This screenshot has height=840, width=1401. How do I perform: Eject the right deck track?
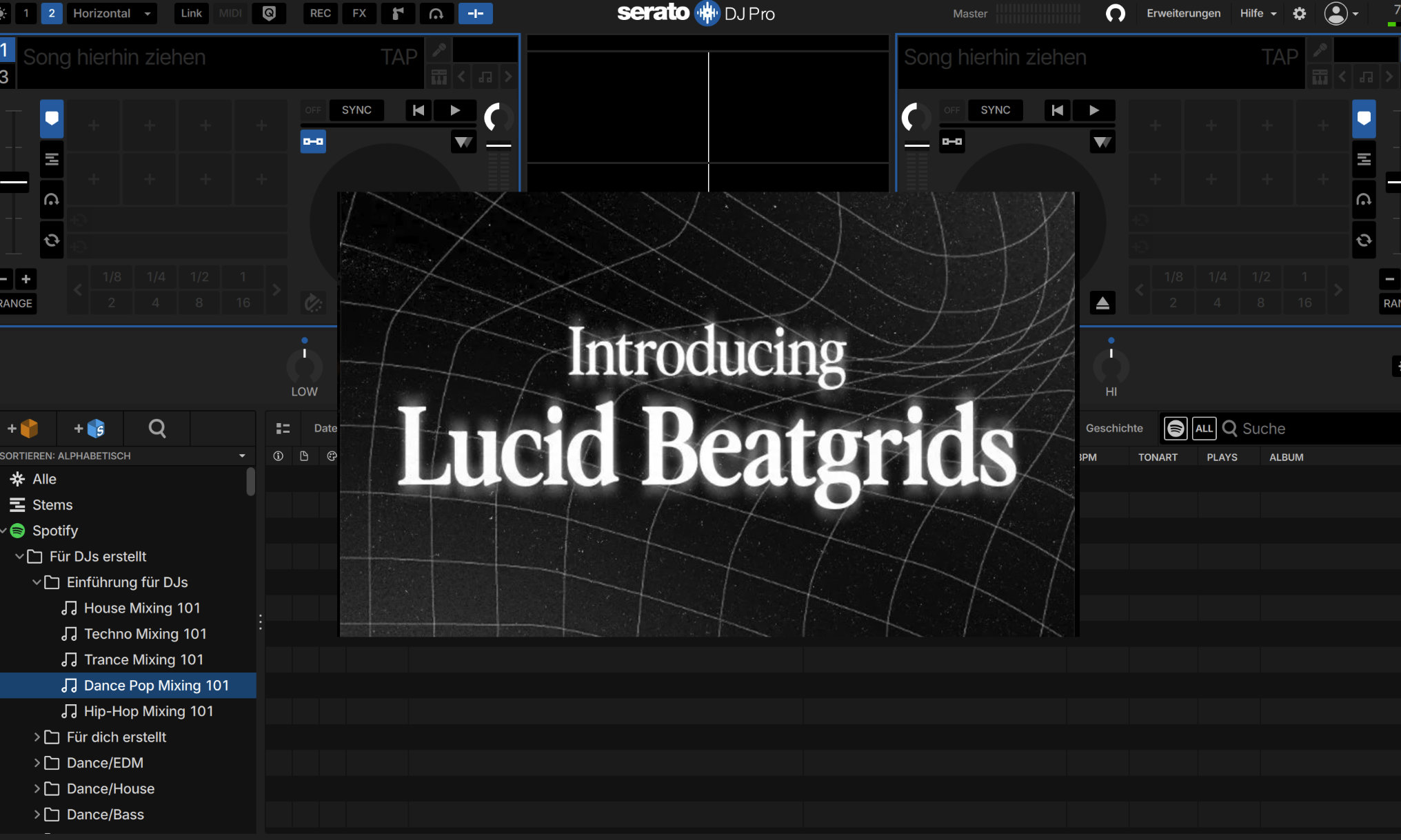[1102, 303]
